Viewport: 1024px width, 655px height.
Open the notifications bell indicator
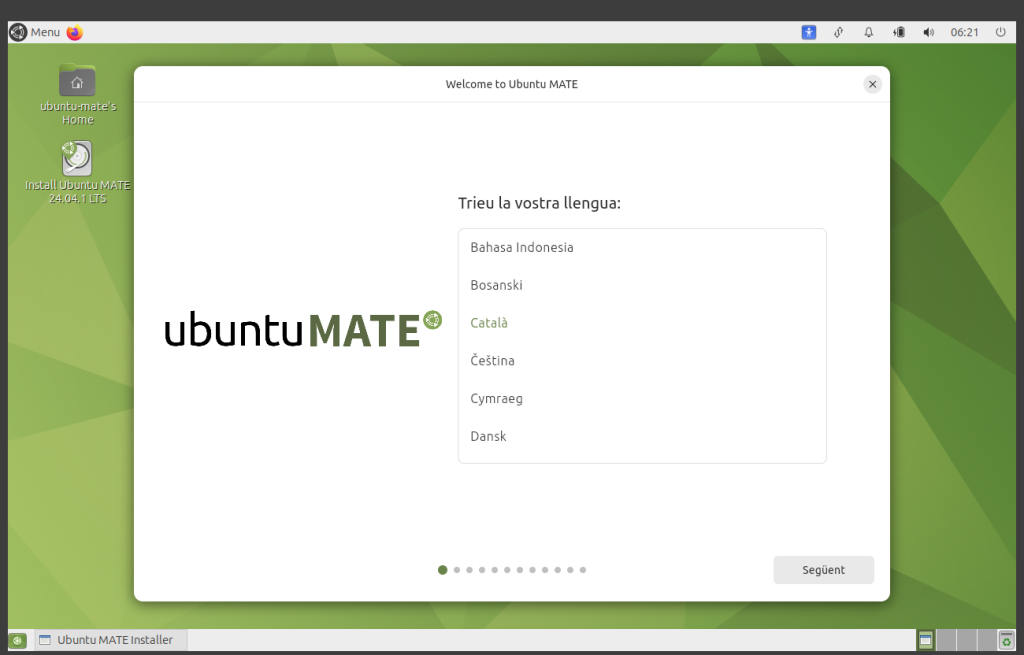point(869,32)
